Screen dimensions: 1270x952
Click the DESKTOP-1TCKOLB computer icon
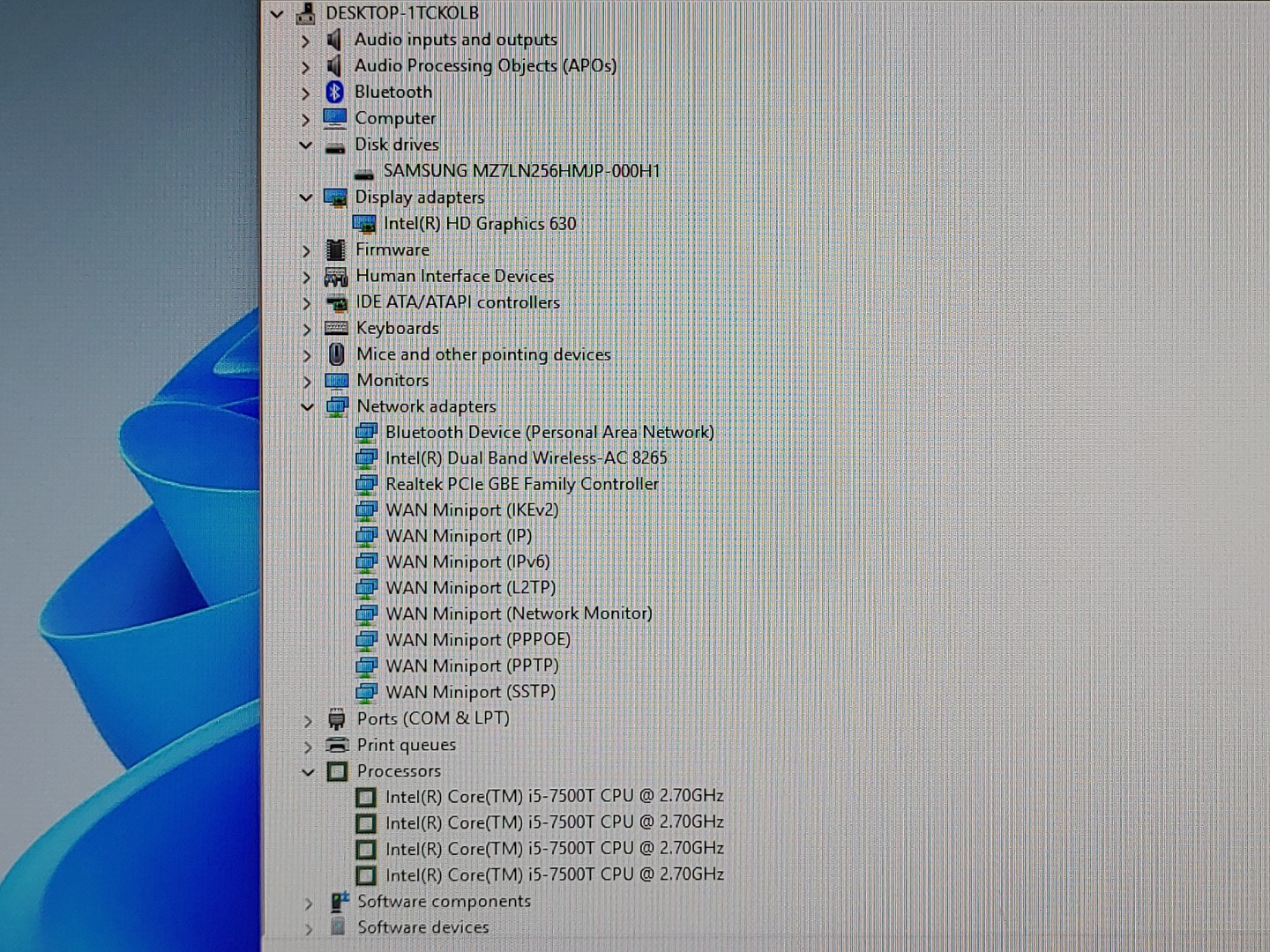pyautogui.click(x=306, y=13)
